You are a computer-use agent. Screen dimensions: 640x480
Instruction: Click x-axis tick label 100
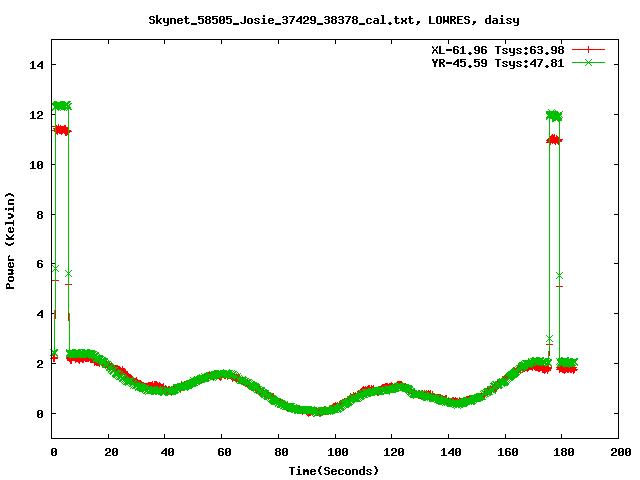click(x=338, y=452)
